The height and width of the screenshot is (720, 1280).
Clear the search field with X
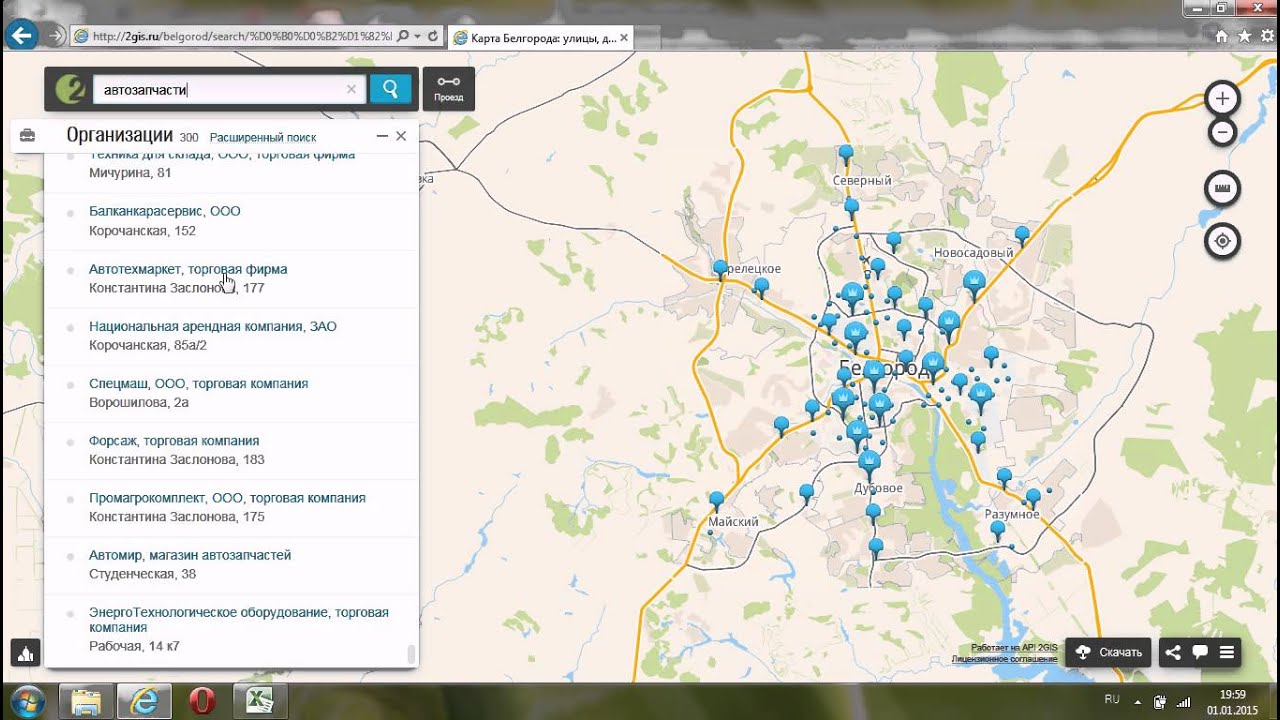(x=351, y=89)
